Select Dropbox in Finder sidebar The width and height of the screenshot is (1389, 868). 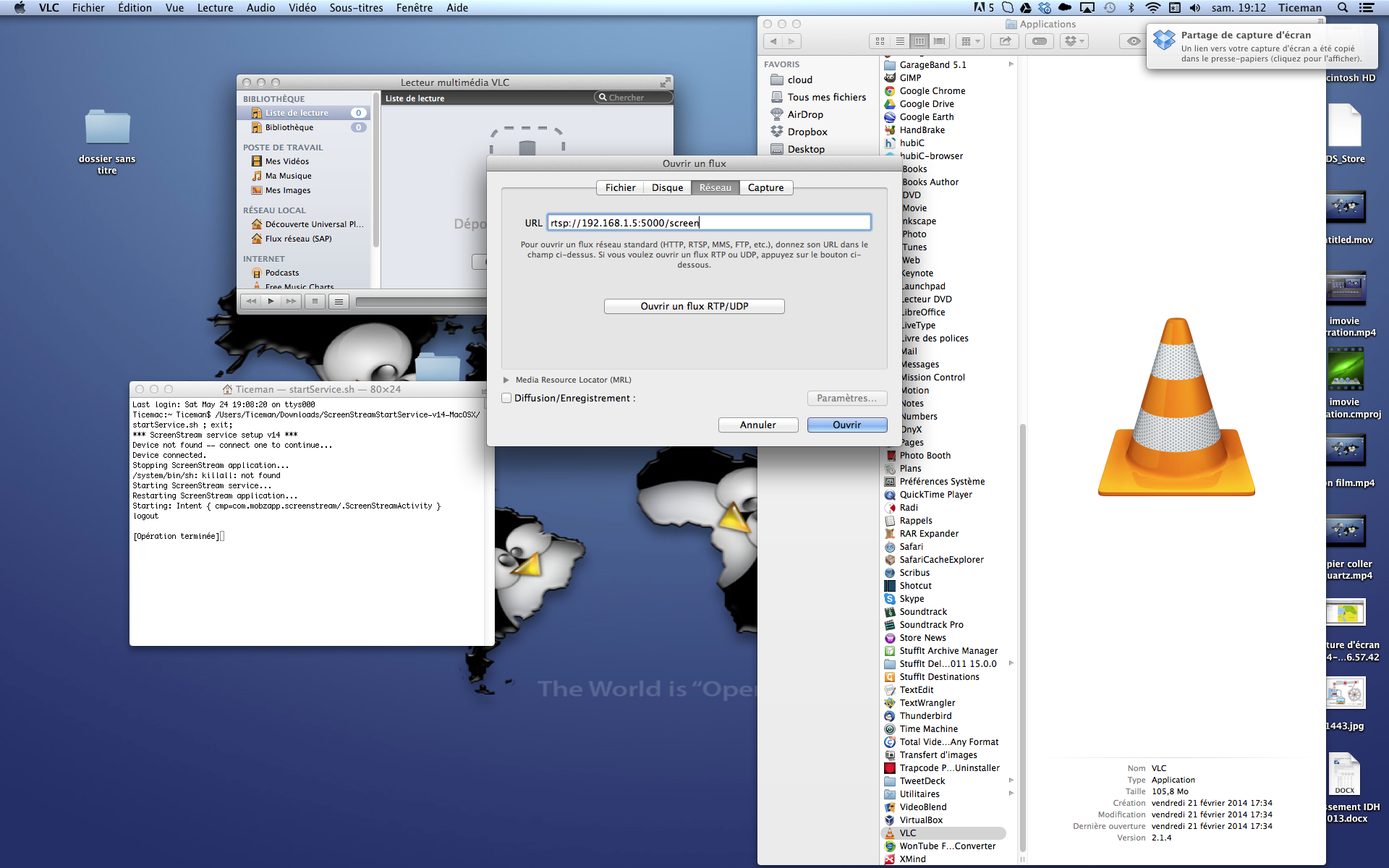[x=807, y=132]
